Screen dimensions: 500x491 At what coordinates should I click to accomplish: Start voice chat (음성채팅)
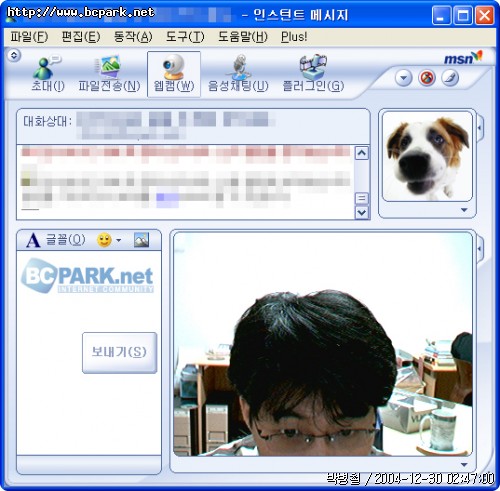238,74
